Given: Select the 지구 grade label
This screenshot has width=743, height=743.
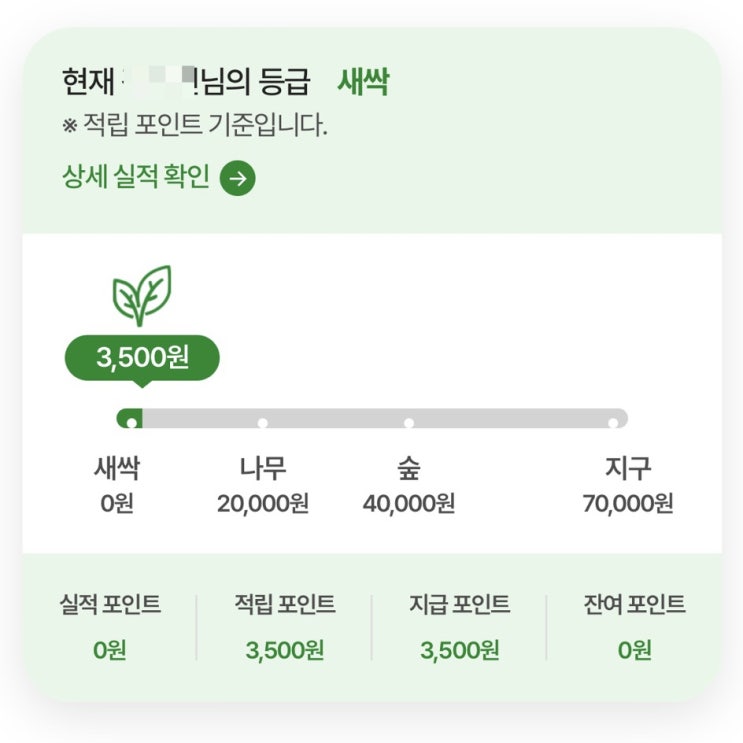Looking at the screenshot, I should pos(628,467).
